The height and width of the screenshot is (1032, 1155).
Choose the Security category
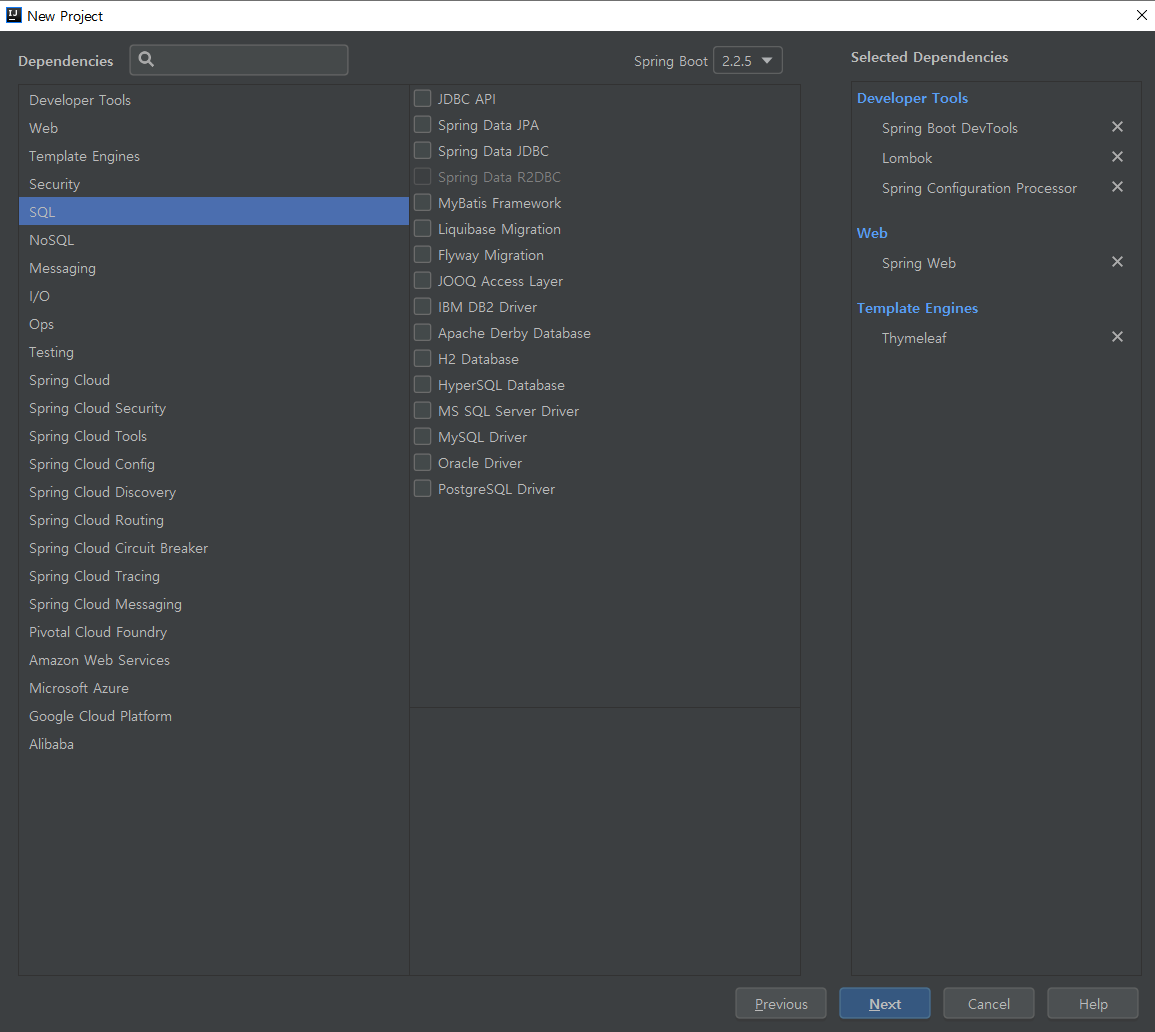click(214, 183)
